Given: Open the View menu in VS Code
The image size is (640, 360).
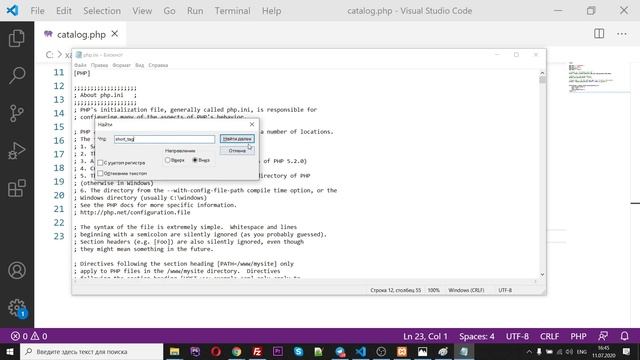Looking at the screenshot, I should pos(142,11).
